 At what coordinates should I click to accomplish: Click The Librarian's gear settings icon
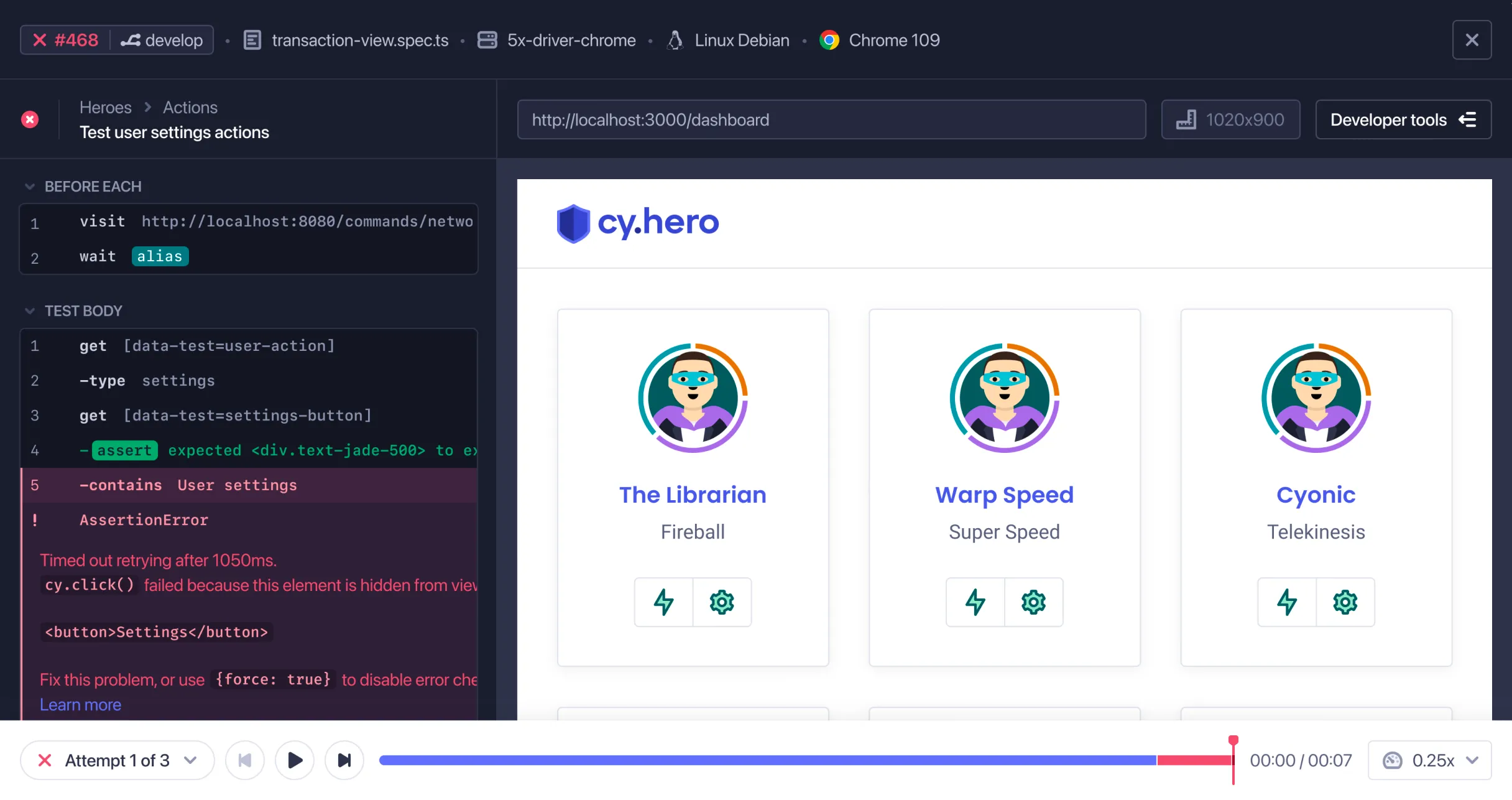[x=722, y=602]
